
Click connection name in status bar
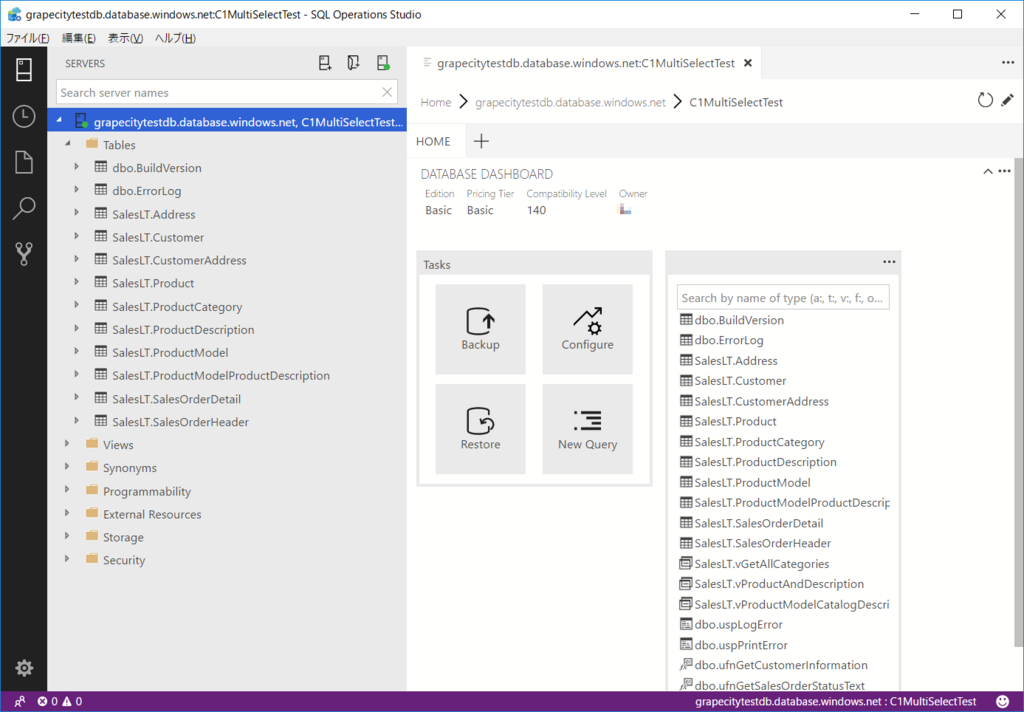point(835,702)
